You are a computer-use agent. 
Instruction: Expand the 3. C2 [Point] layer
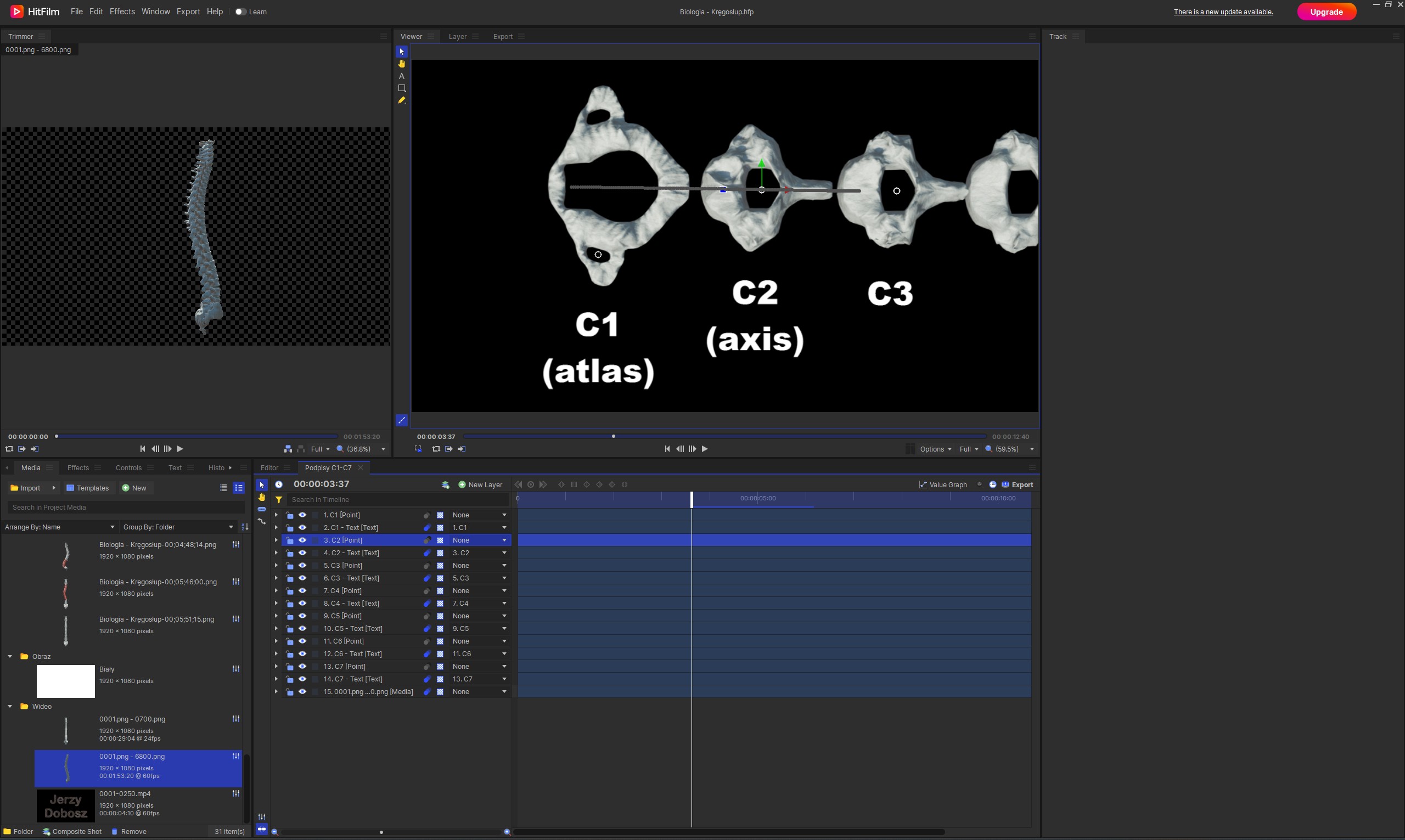pyautogui.click(x=276, y=540)
